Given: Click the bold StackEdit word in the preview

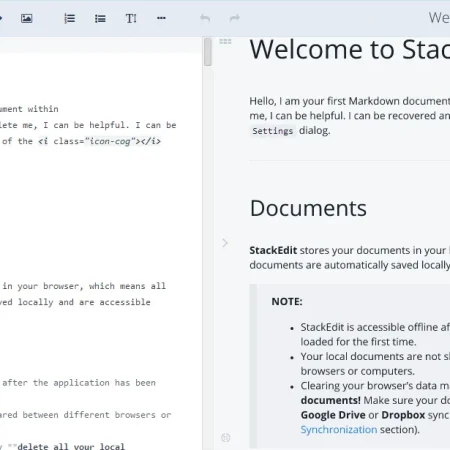Looking at the screenshot, I should pos(273,250).
